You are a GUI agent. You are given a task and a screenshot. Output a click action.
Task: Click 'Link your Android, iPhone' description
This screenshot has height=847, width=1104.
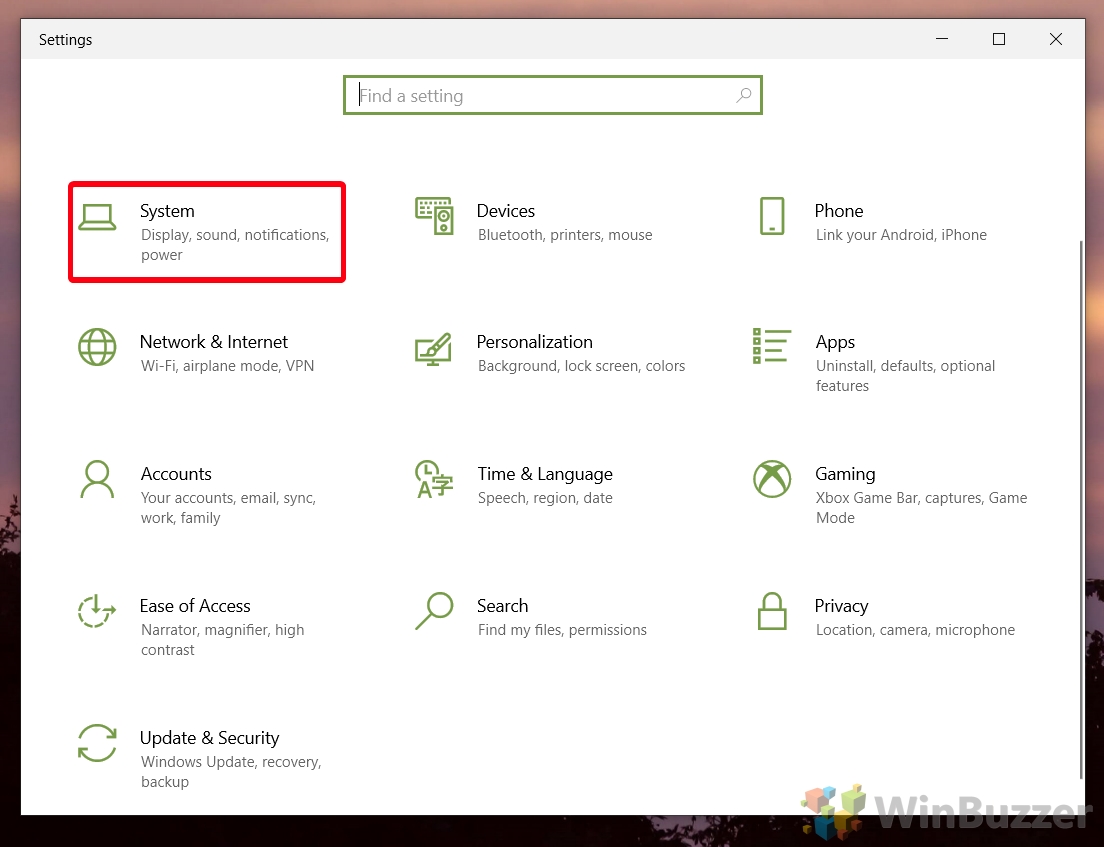(901, 235)
